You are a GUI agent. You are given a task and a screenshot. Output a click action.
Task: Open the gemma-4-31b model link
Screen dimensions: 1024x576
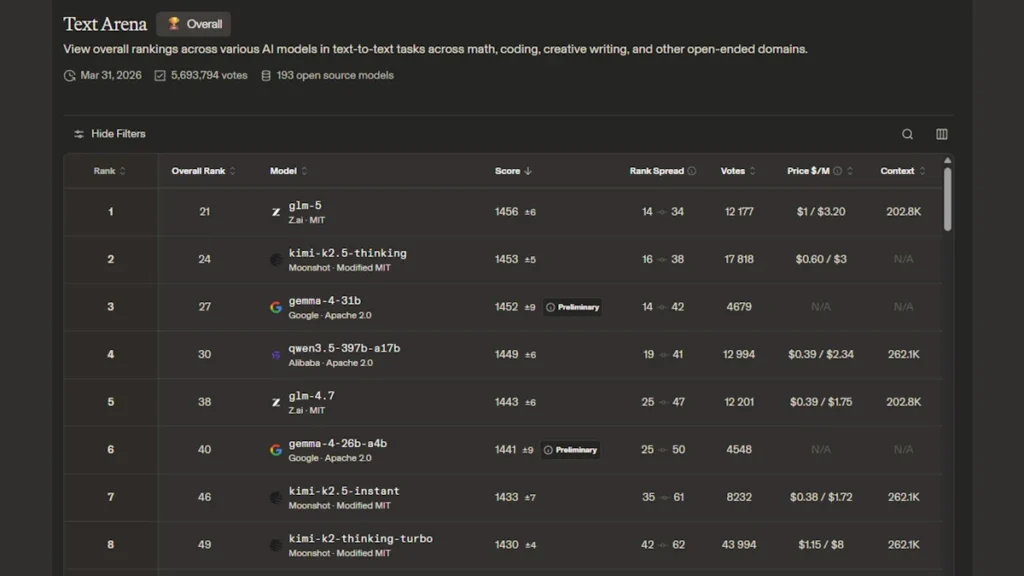click(325, 301)
